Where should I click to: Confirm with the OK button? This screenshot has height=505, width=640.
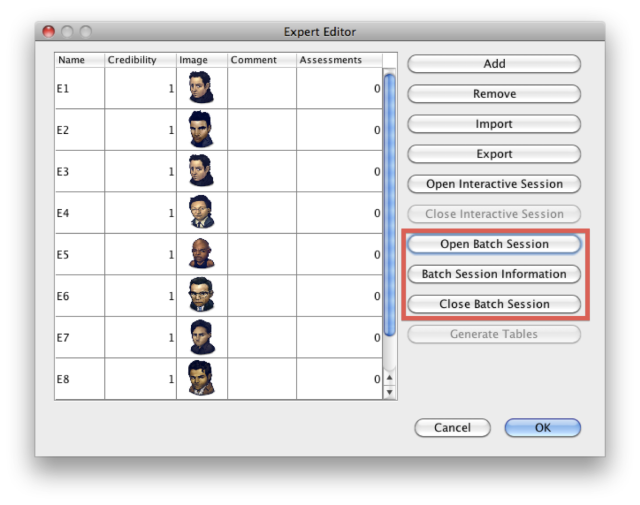542,427
